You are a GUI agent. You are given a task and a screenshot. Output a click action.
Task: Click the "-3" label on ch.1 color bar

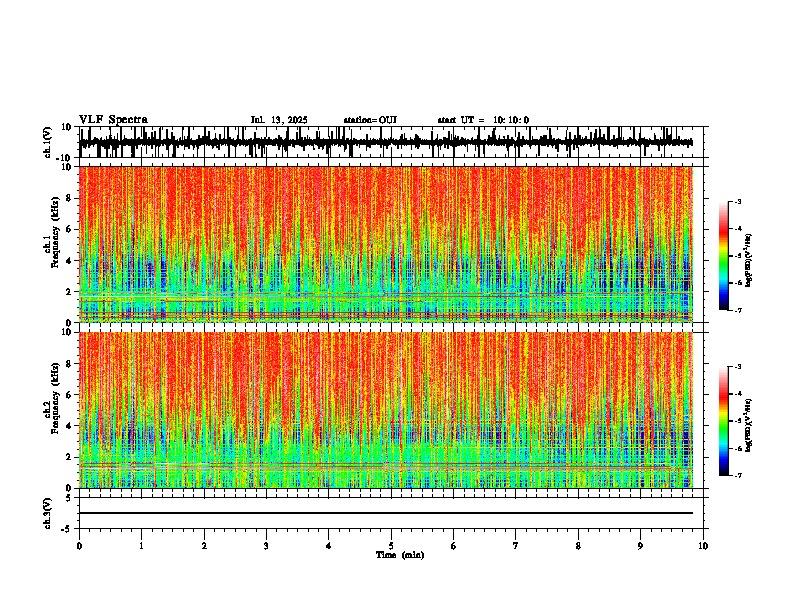737,202
